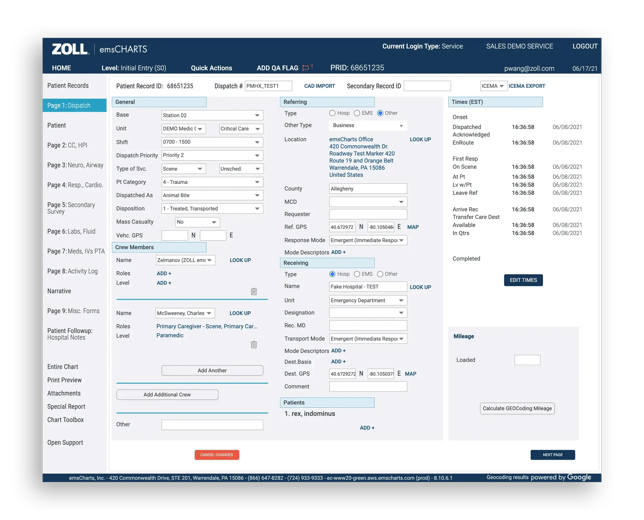
Task: Click Calculate GEOCoding Mileage button
Action: tap(517, 408)
